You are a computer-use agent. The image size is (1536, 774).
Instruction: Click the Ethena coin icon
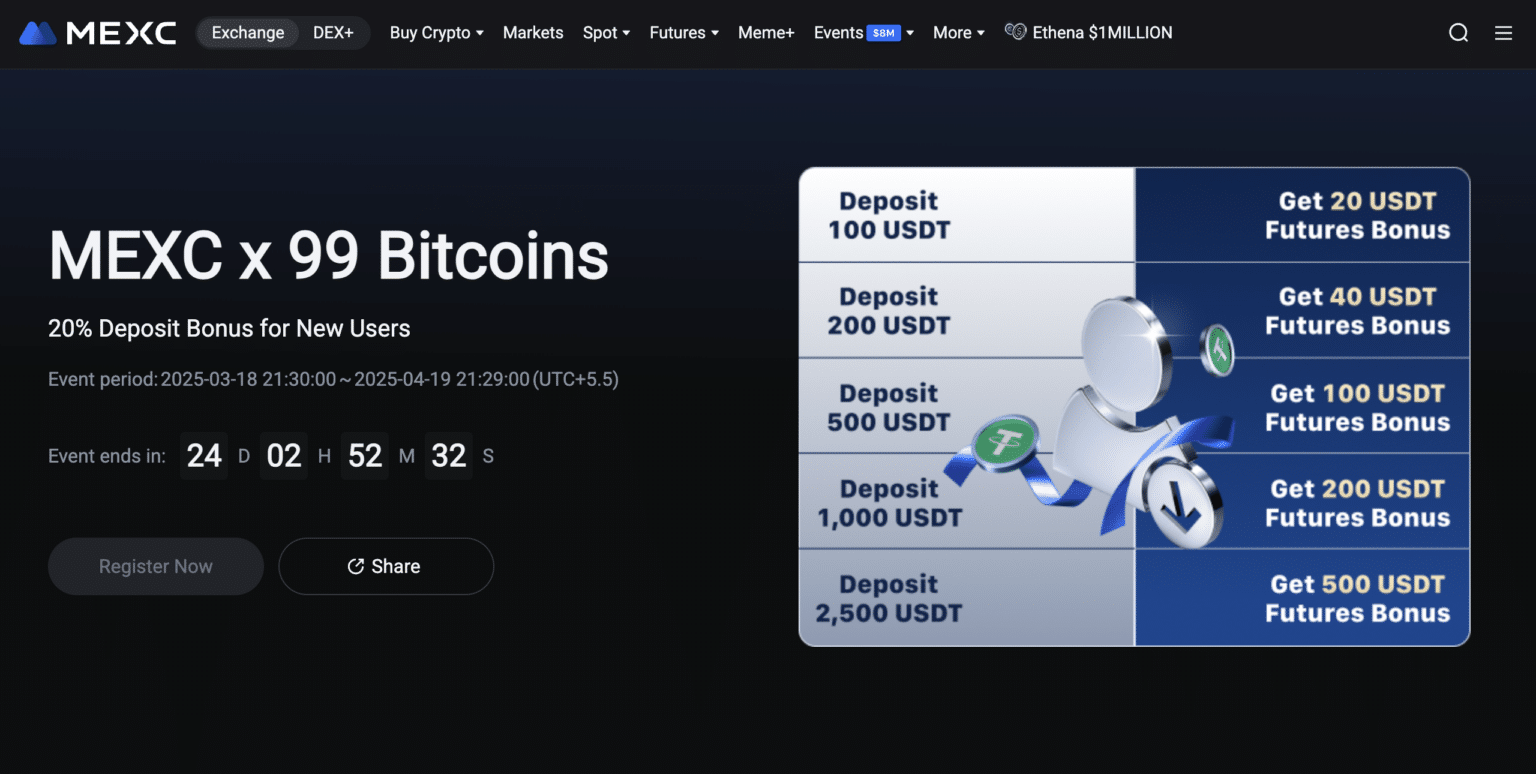1015,32
